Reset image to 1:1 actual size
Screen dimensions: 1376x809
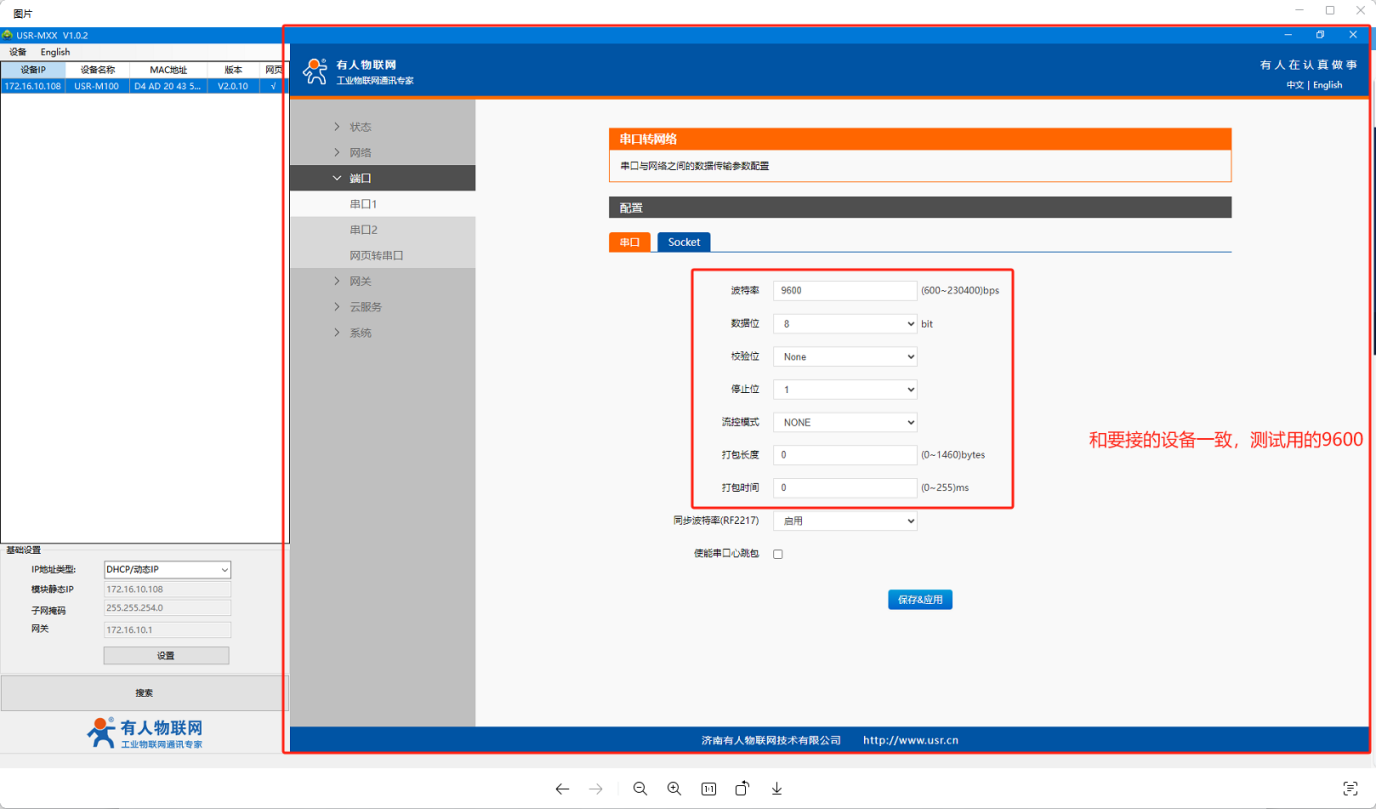click(x=708, y=789)
